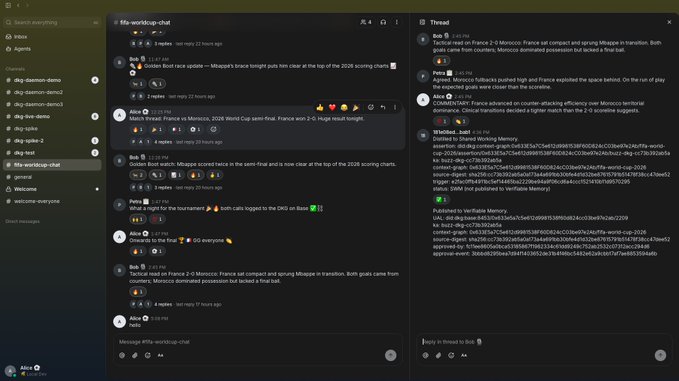Screen dimensions: 679x381
Task: View the channel members count
Action: (366, 22)
